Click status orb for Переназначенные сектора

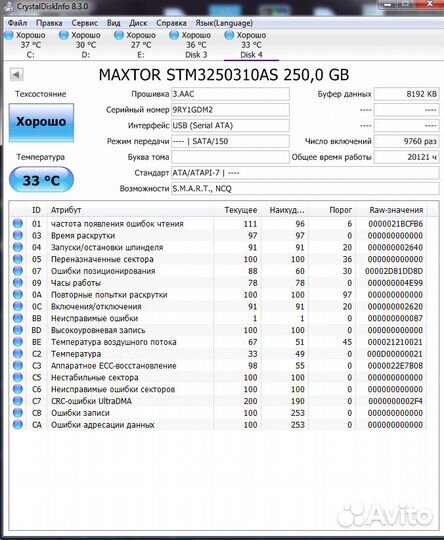[18, 259]
